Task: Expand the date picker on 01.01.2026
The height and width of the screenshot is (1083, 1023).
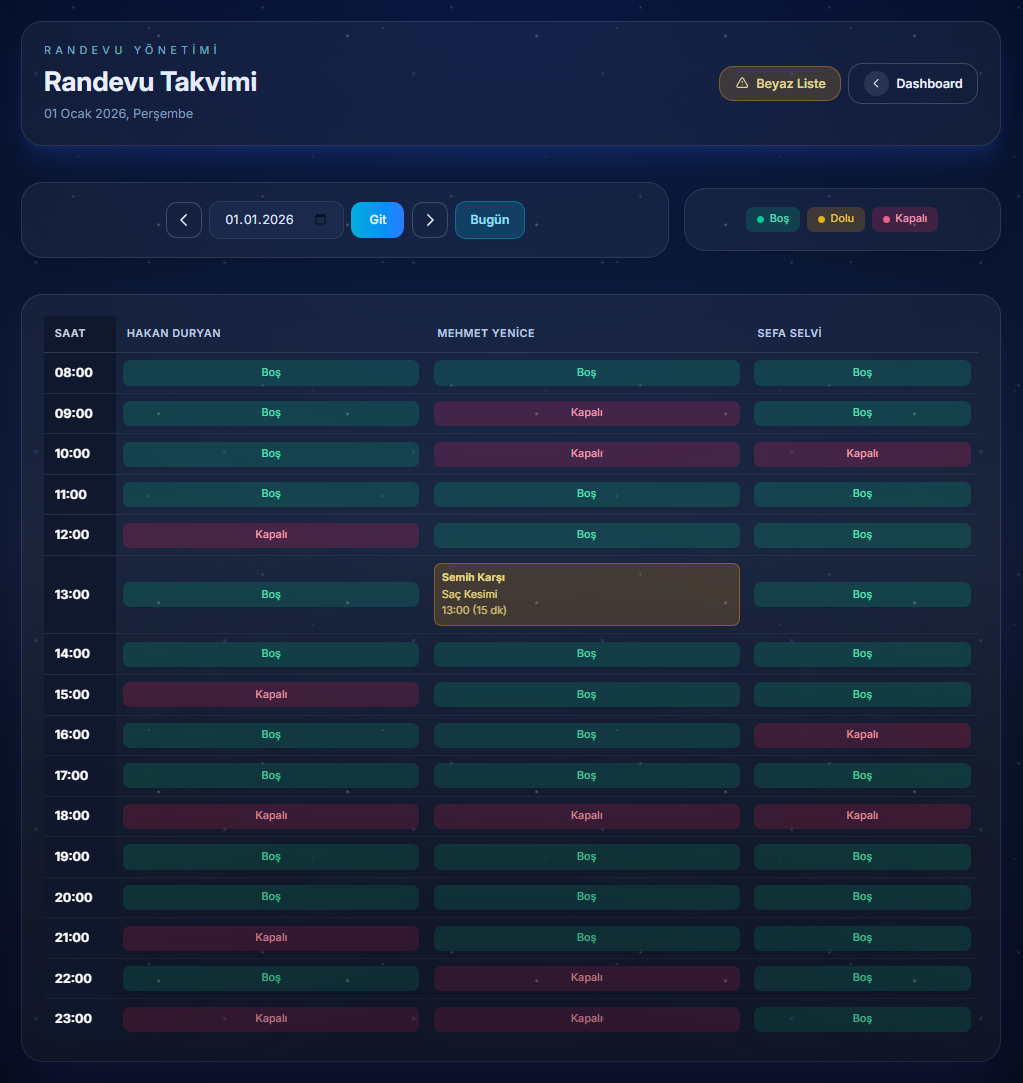Action: 276,219
